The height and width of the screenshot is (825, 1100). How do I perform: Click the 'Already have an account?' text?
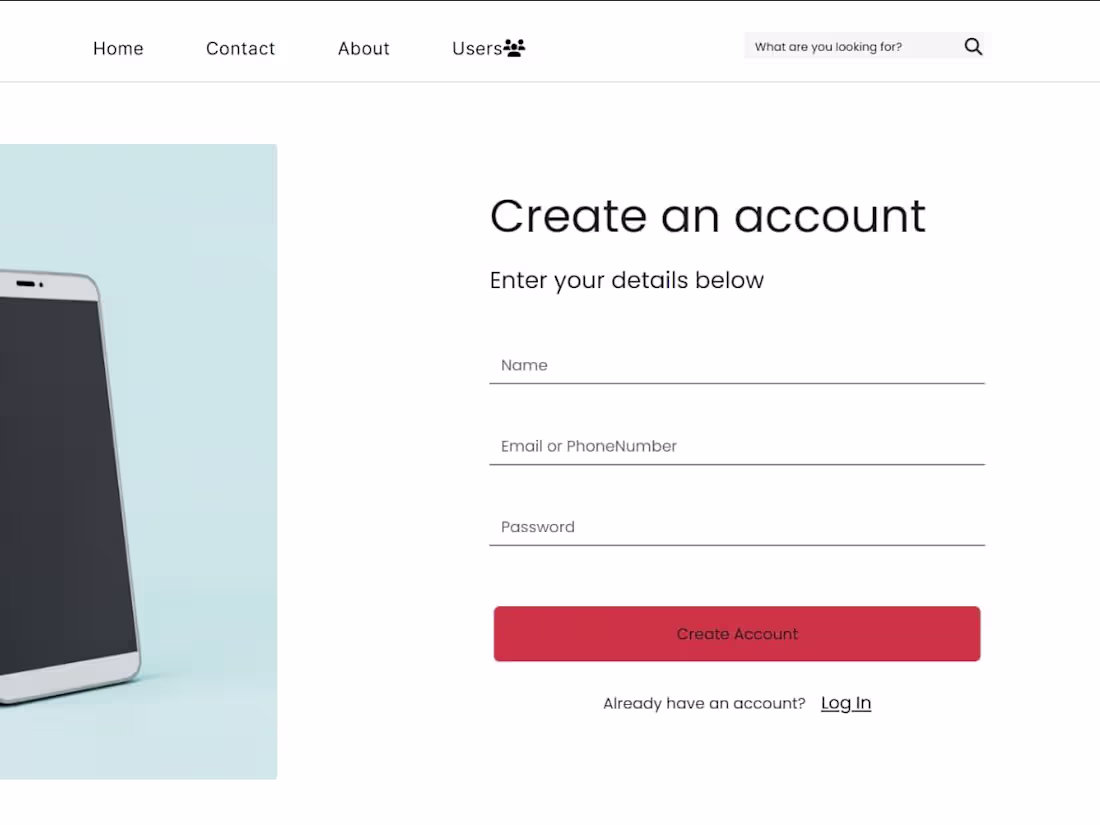click(704, 703)
